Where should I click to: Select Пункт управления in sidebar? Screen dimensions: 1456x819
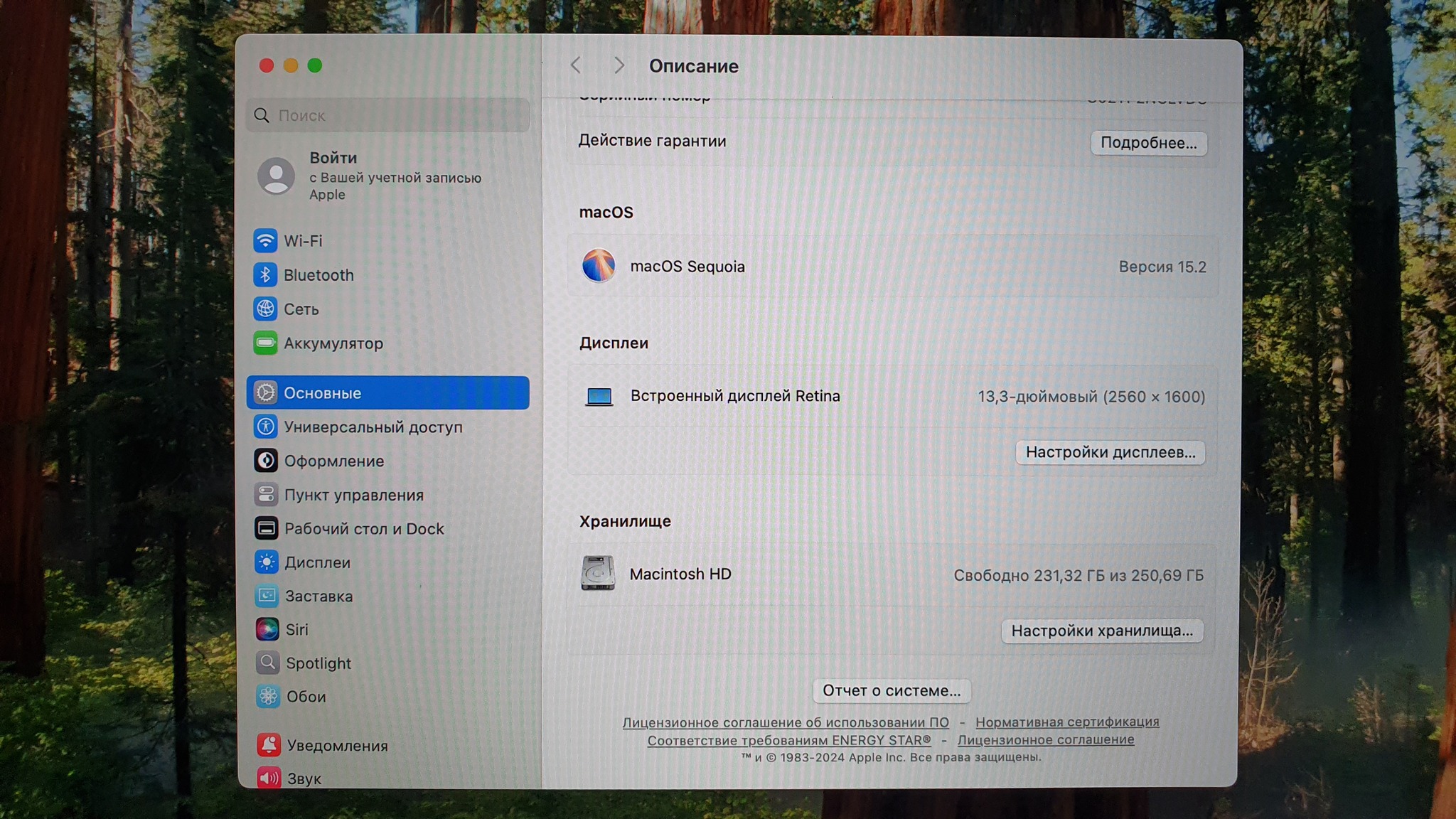pos(353,495)
